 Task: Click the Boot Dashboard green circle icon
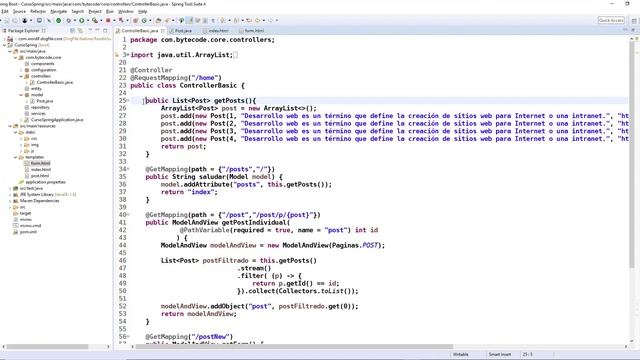[x=58, y=20]
